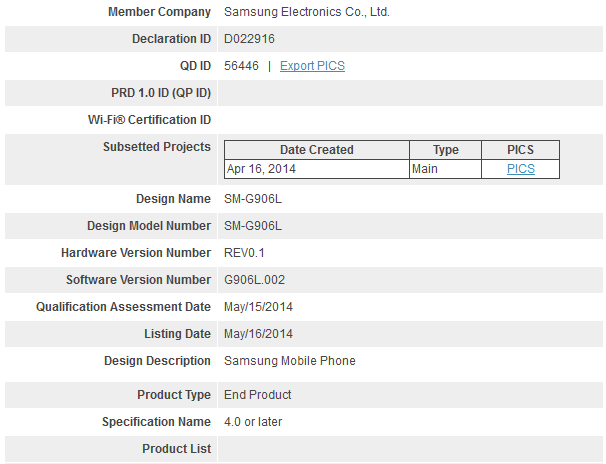Click the Specification Name label
Viewport: 606px width, 464px height.
tap(156, 422)
